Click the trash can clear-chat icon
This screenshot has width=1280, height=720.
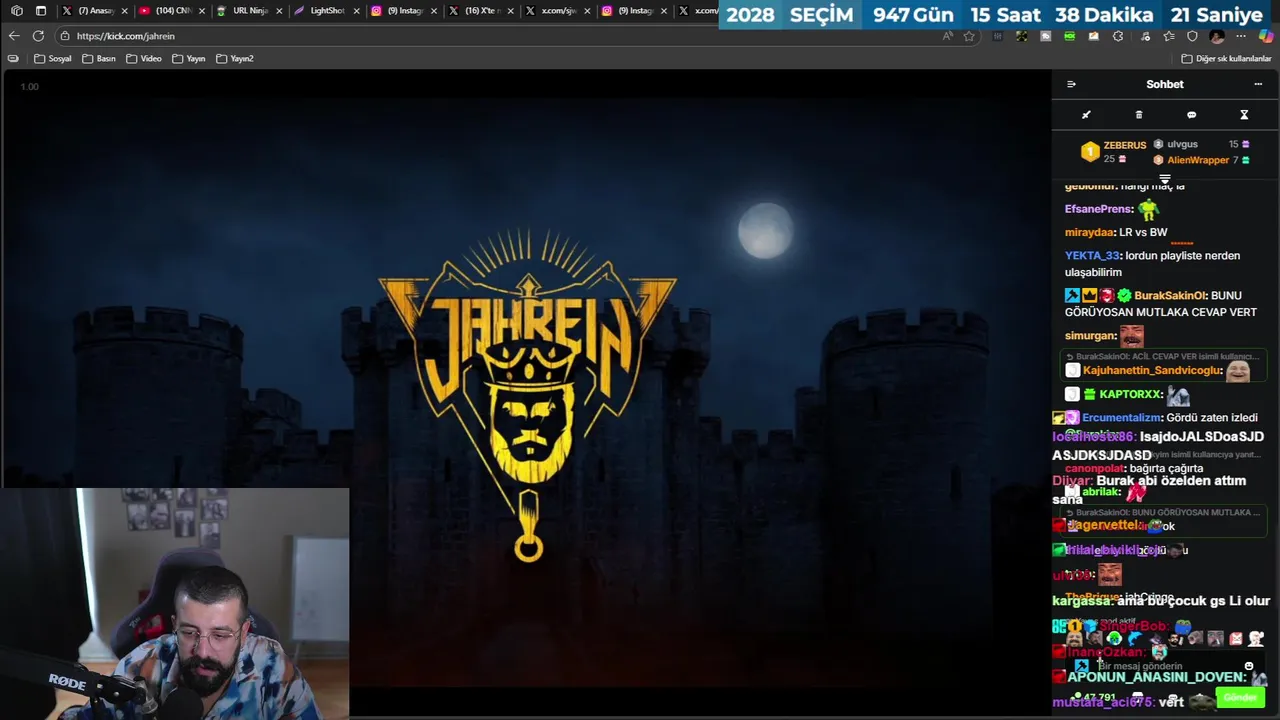1138,115
